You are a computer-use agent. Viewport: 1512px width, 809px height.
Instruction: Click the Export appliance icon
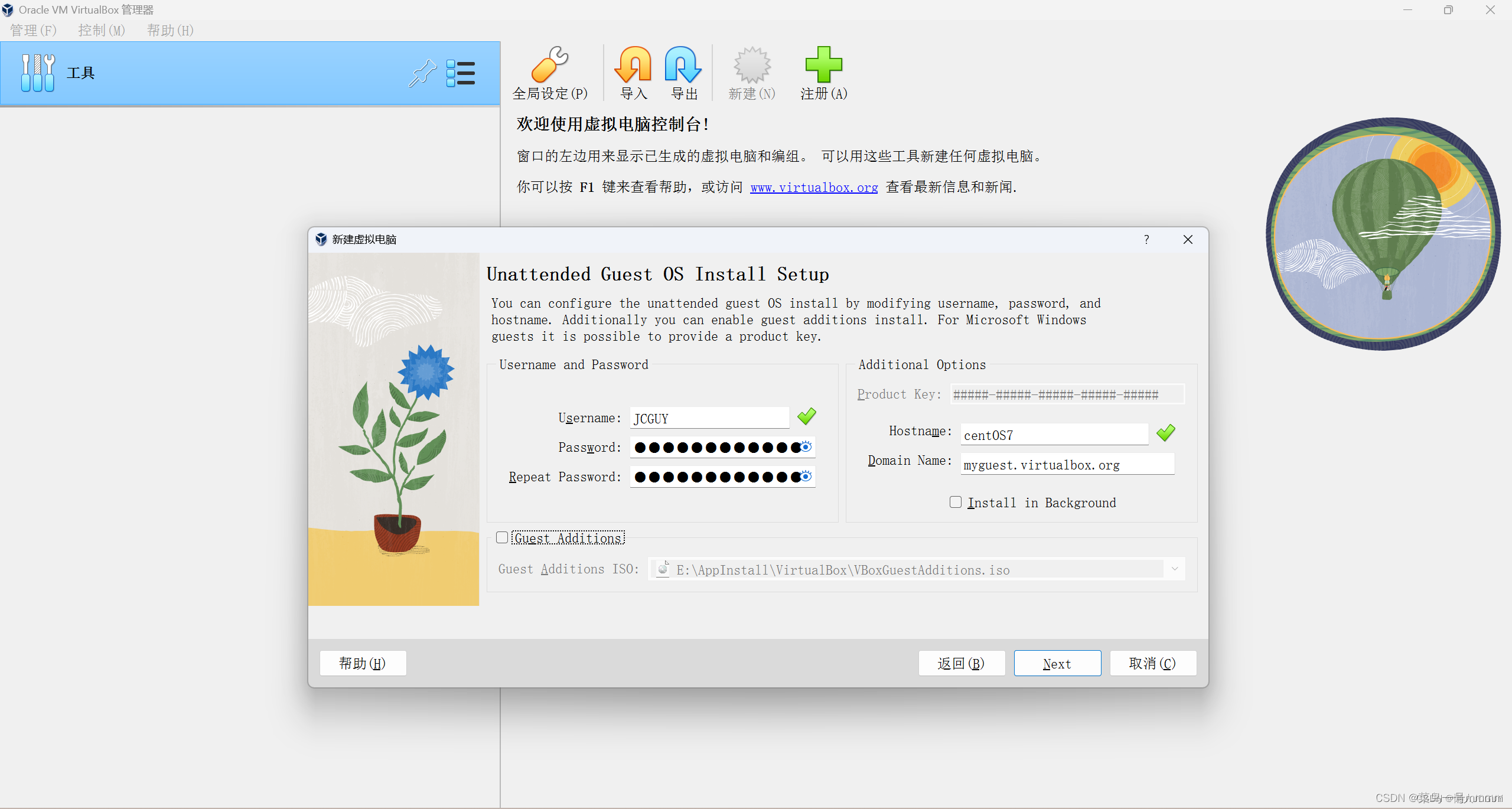point(683,65)
